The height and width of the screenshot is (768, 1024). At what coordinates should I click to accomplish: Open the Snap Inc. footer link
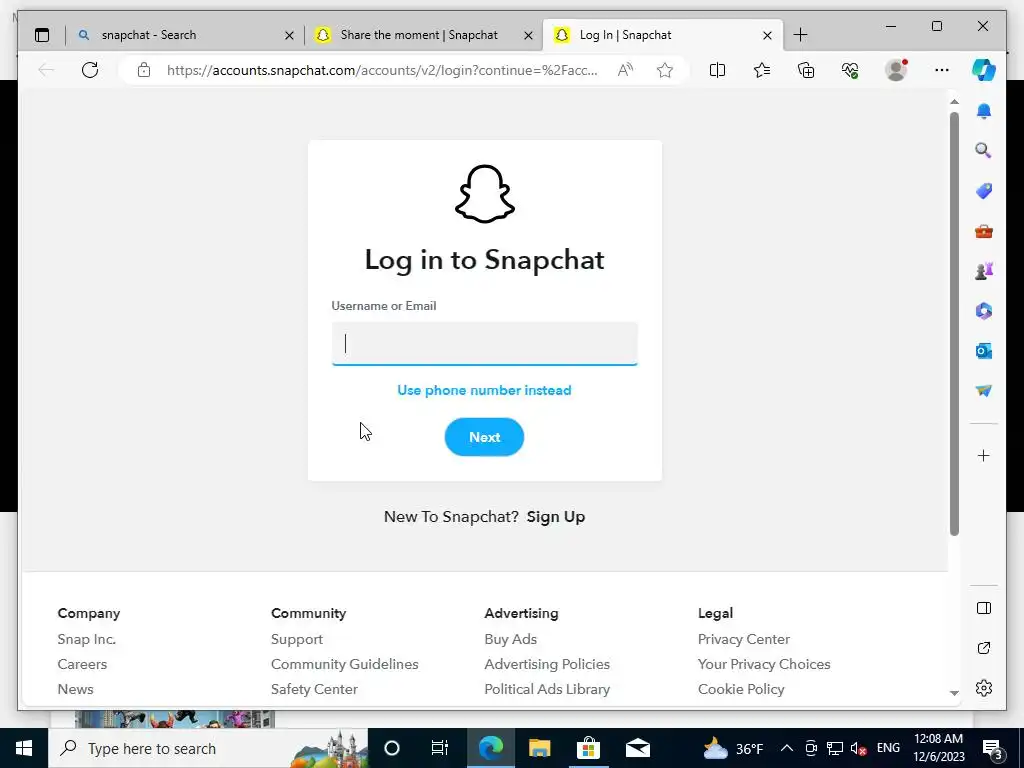(x=86, y=639)
